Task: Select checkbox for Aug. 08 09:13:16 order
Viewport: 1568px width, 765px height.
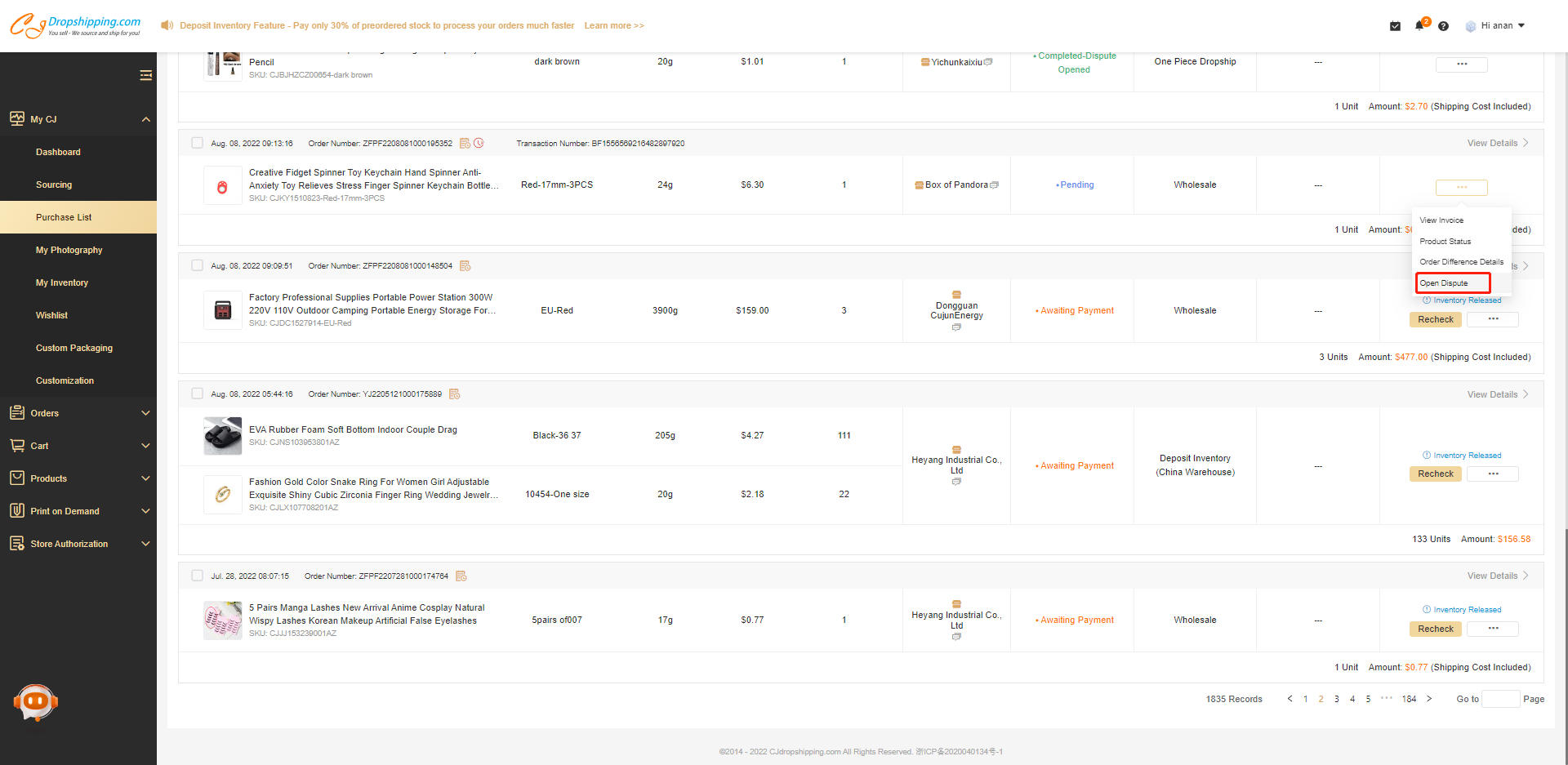Action: 197,143
